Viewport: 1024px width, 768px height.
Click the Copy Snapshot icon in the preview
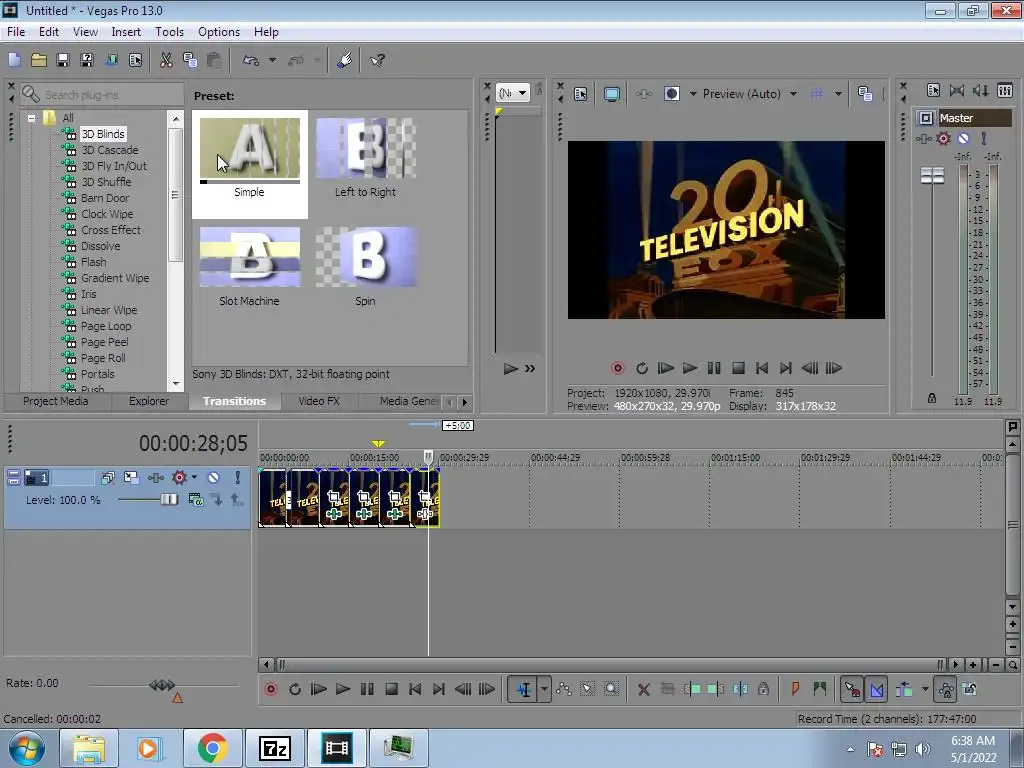tap(865, 94)
